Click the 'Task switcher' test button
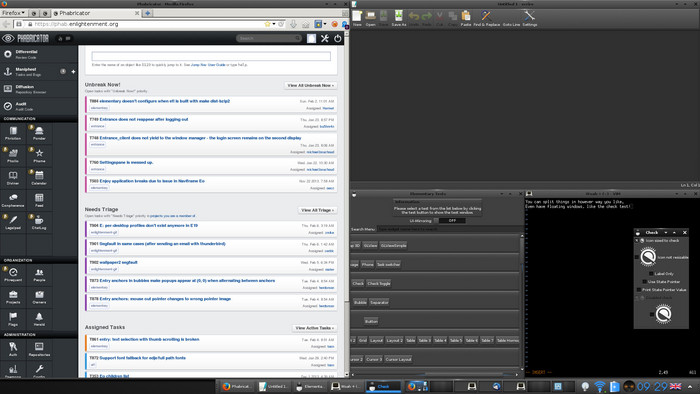This screenshot has width=700, height=394. (x=388, y=265)
